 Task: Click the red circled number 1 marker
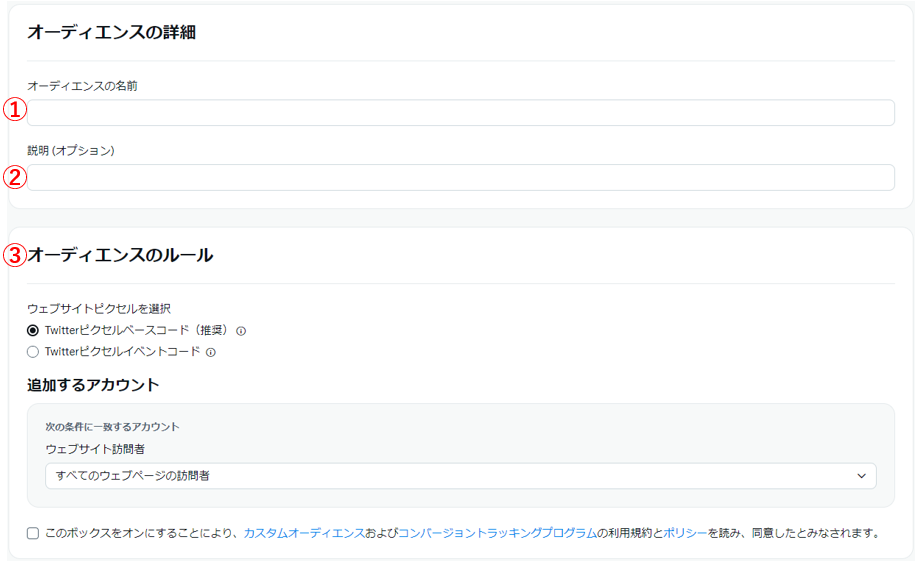click(14, 109)
